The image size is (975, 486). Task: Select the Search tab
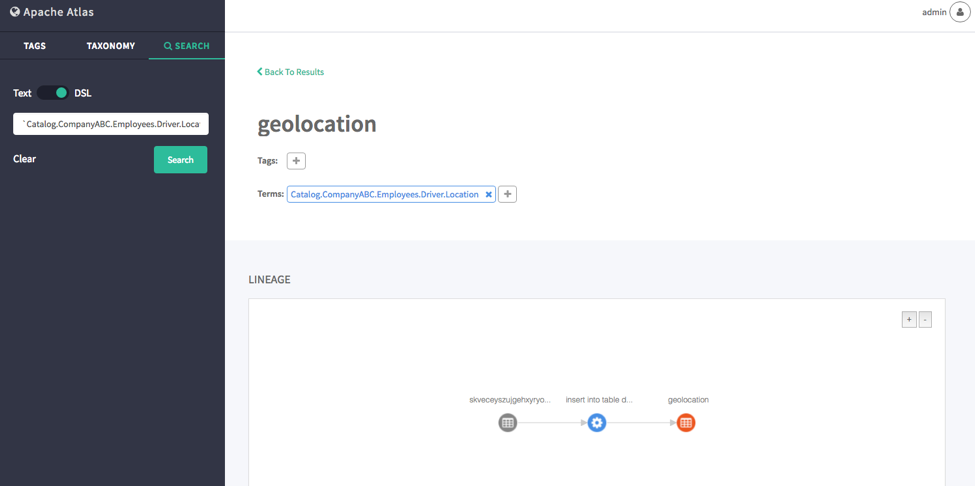click(186, 46)
